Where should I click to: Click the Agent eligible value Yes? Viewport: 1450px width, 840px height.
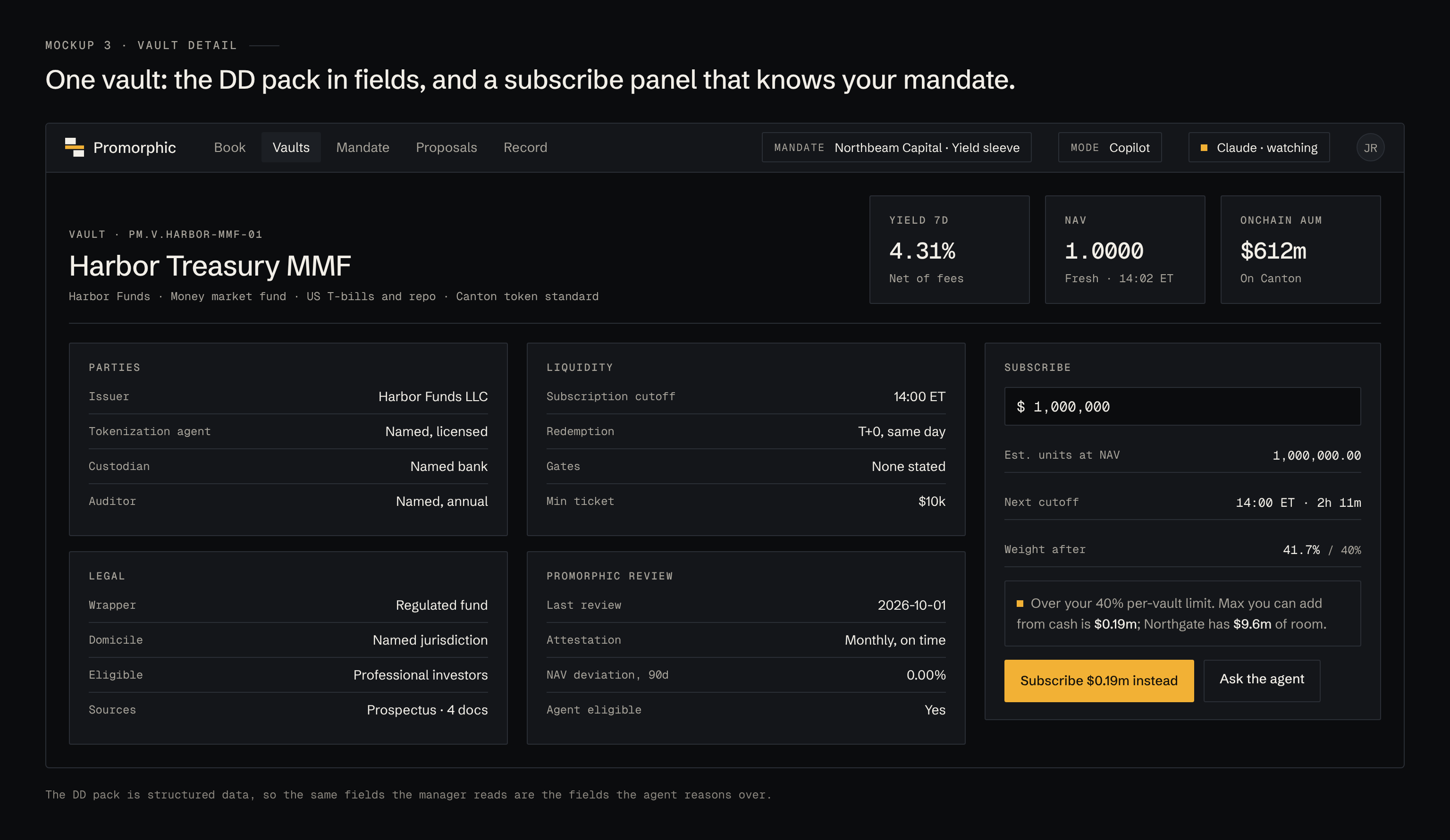tap(935, 710)
